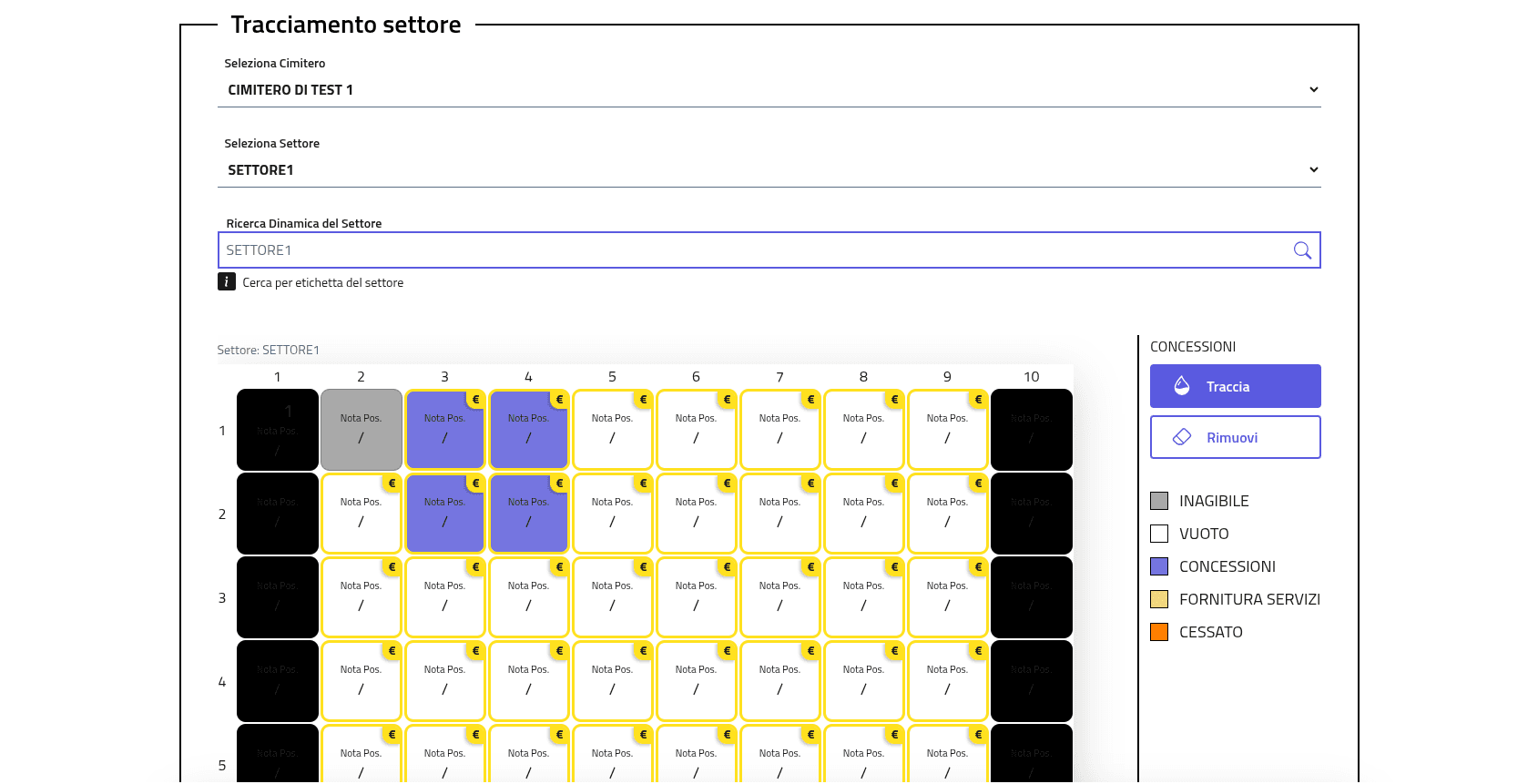This screenshot has height=784, width=1538.
Task: Click the Ricerca Dinamica del Settore field
Action: click(769, 250)
